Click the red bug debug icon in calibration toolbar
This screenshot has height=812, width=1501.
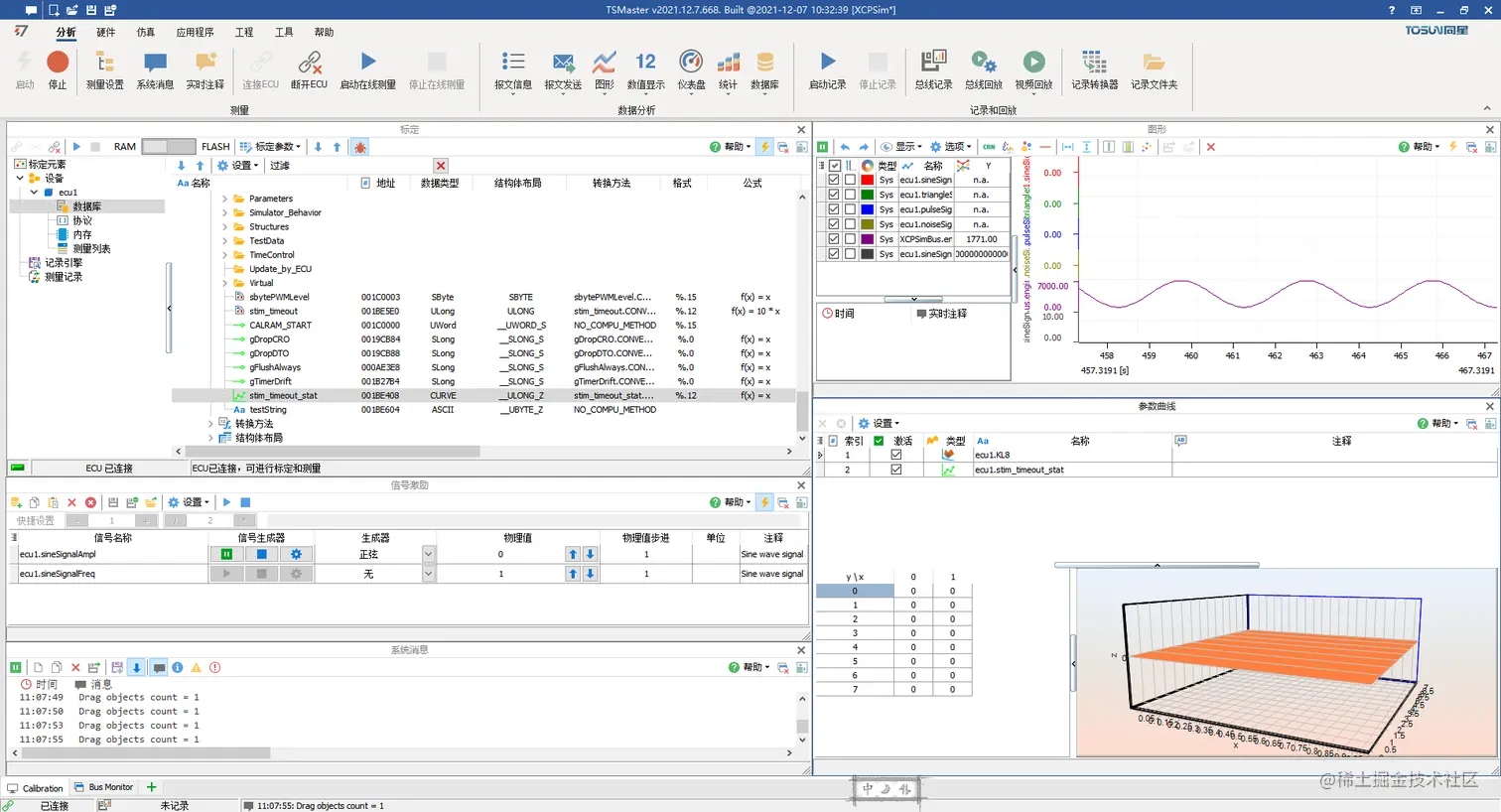360,147
